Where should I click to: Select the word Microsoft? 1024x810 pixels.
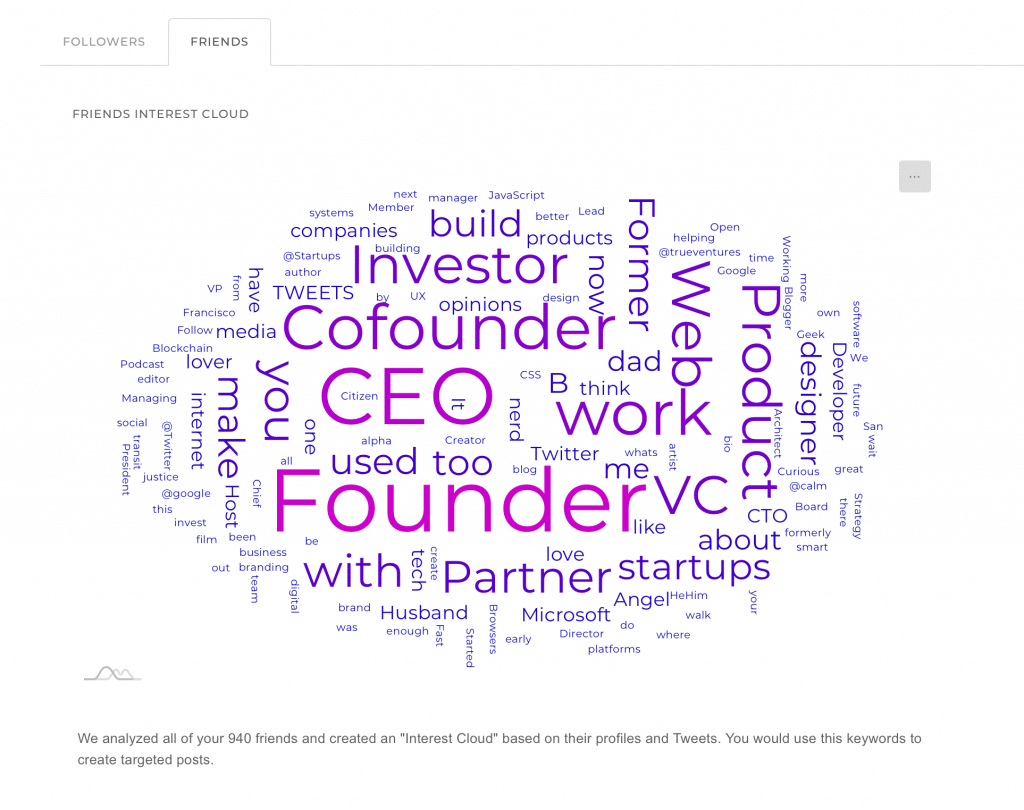click(566, 615)
